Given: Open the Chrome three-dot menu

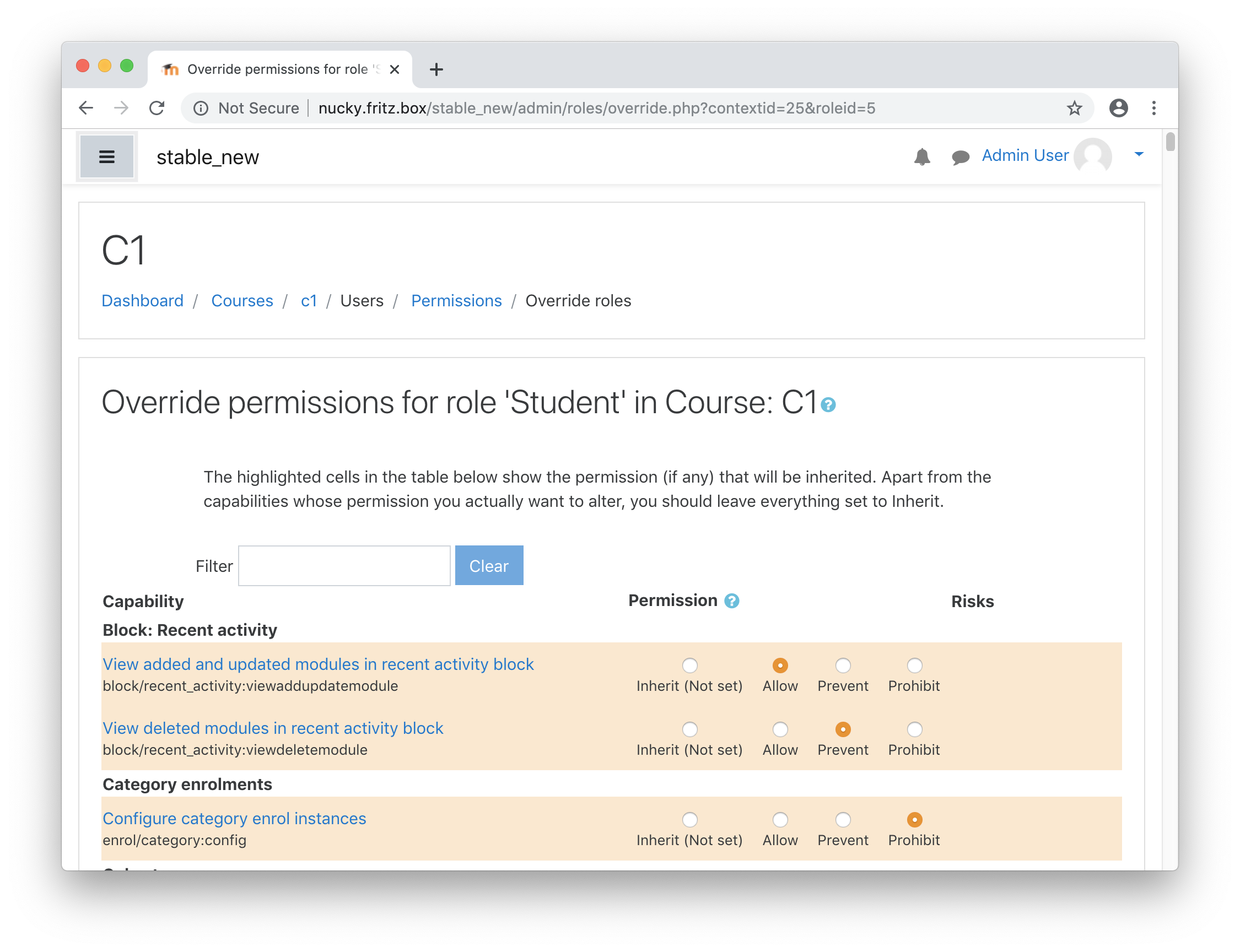Looking at the screenshot, I should (x=1154, y=107).
